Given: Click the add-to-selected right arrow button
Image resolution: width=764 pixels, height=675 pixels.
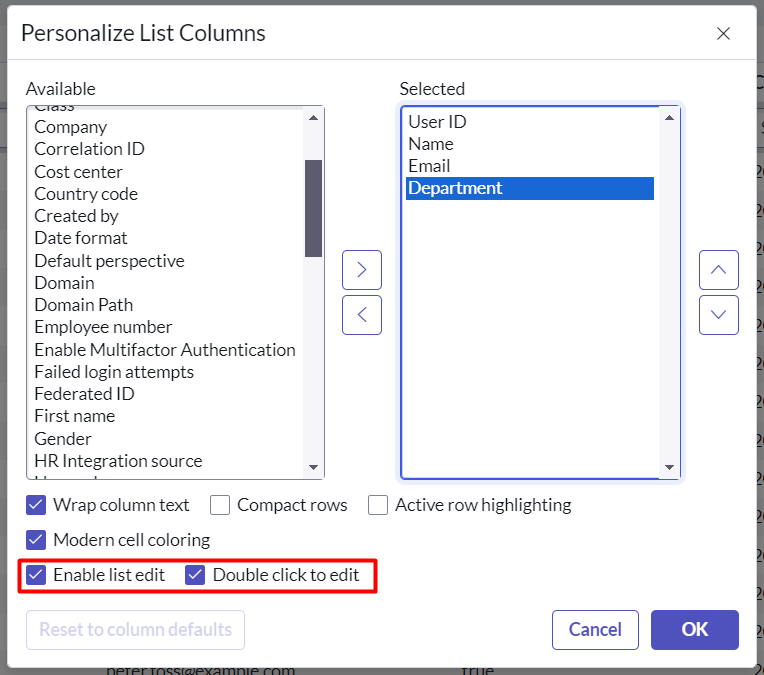Looking at the screenshot, I should click(x=362, y=270).
